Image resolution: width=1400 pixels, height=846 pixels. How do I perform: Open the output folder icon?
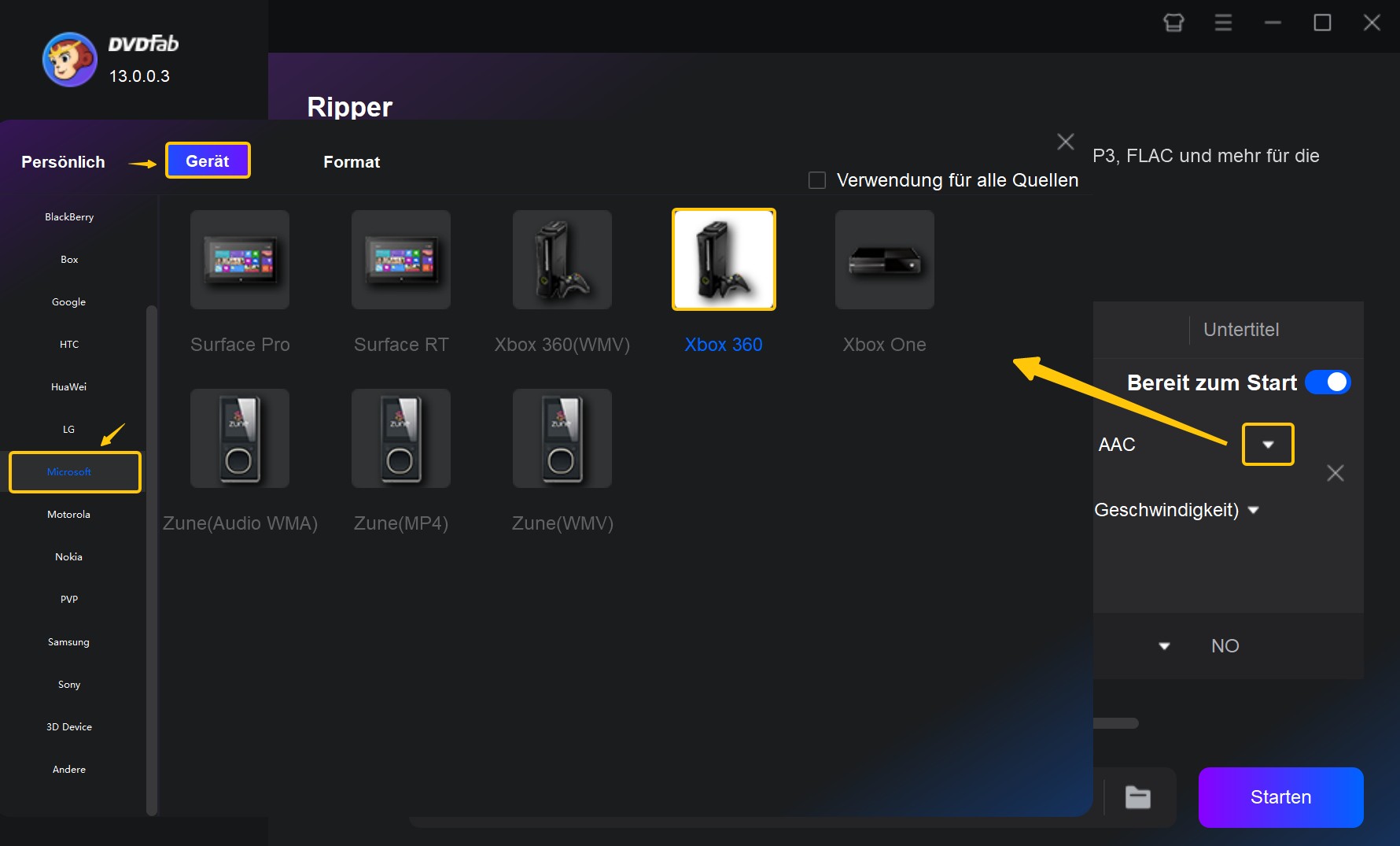coord(1137,797)
